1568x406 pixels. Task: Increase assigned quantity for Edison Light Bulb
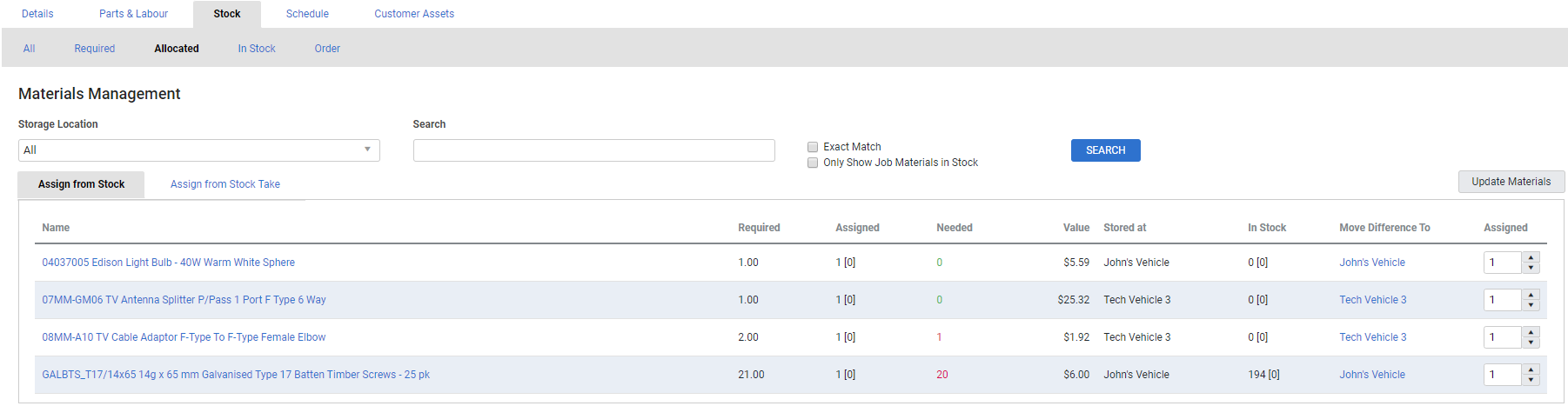(x=1531, y=257)
